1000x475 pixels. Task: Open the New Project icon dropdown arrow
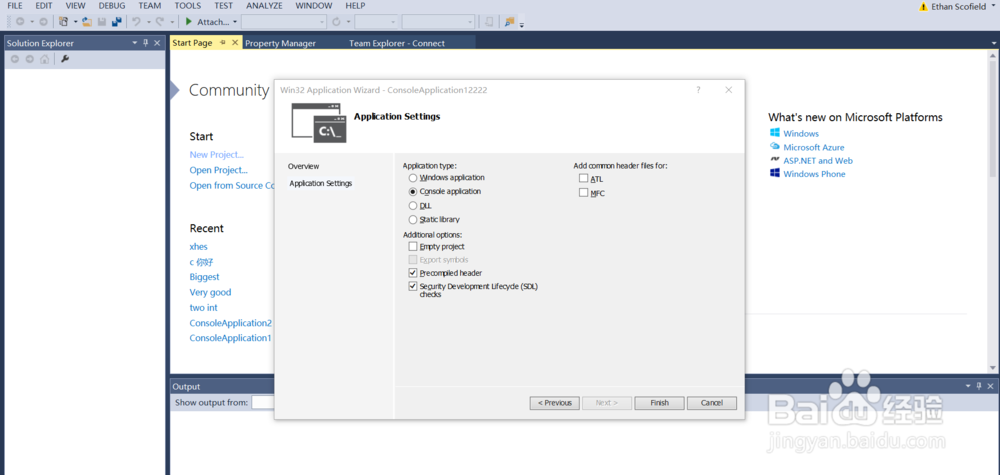(x=75, y=22)
